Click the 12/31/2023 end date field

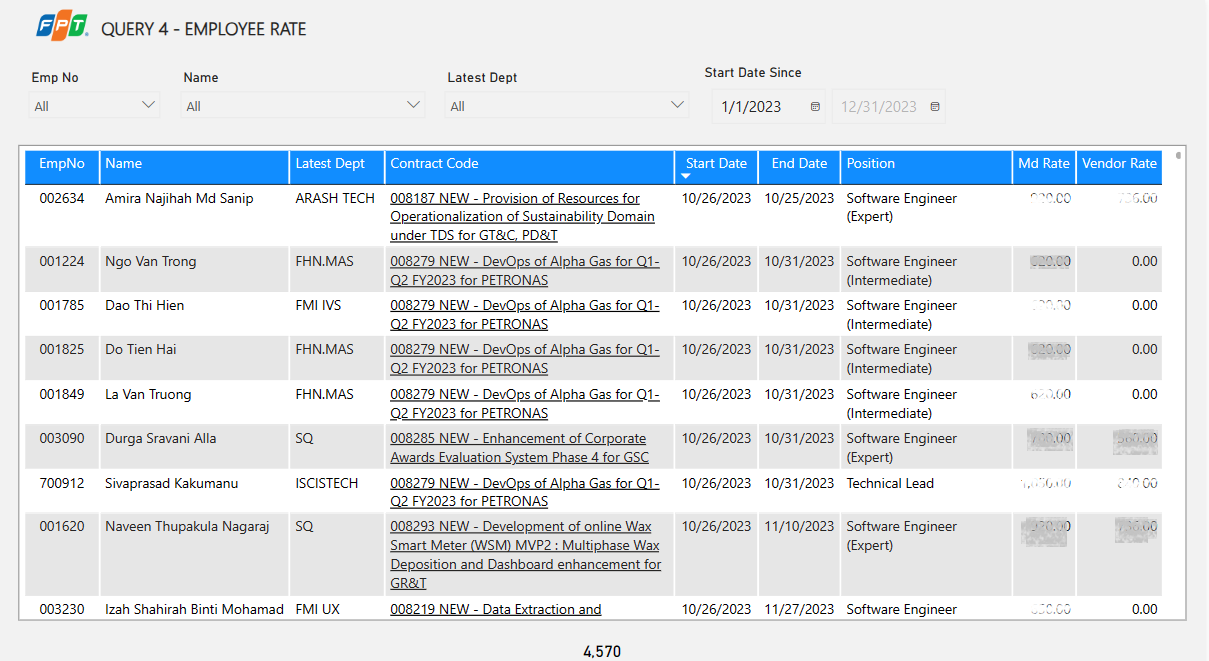[x=878, y=107]
